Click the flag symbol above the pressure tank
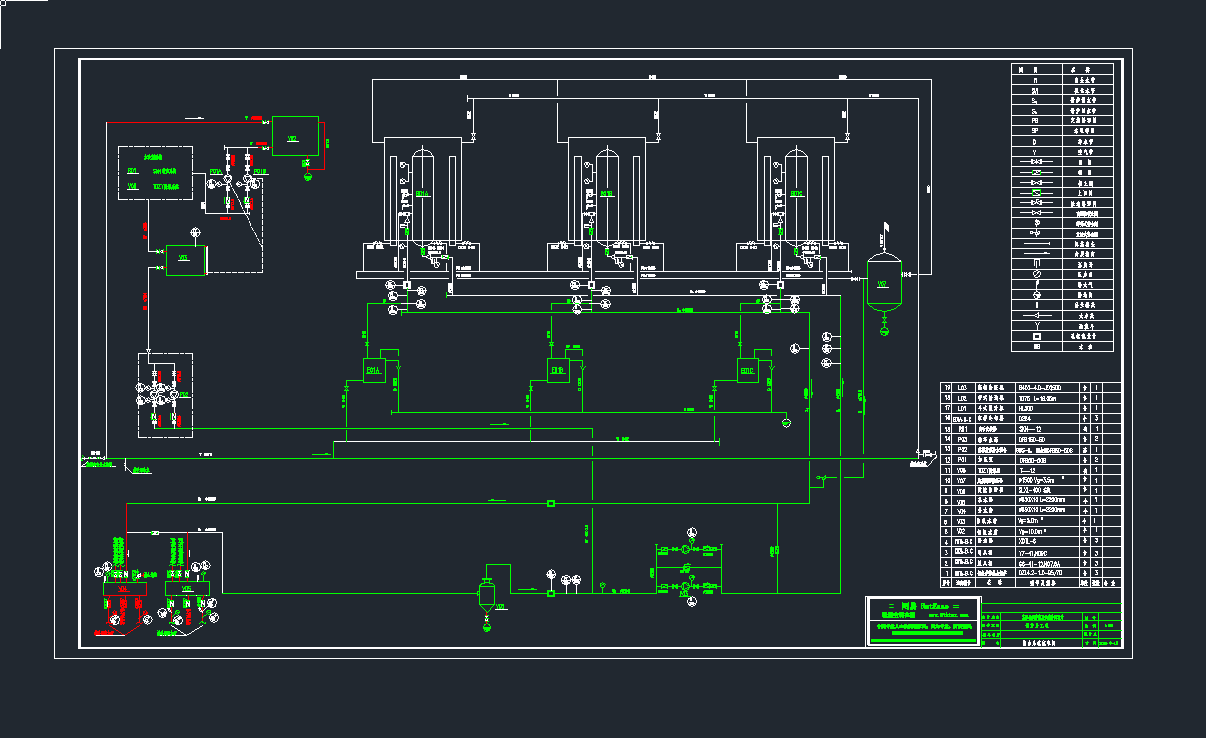The image size is (1206, 738). 884,232
